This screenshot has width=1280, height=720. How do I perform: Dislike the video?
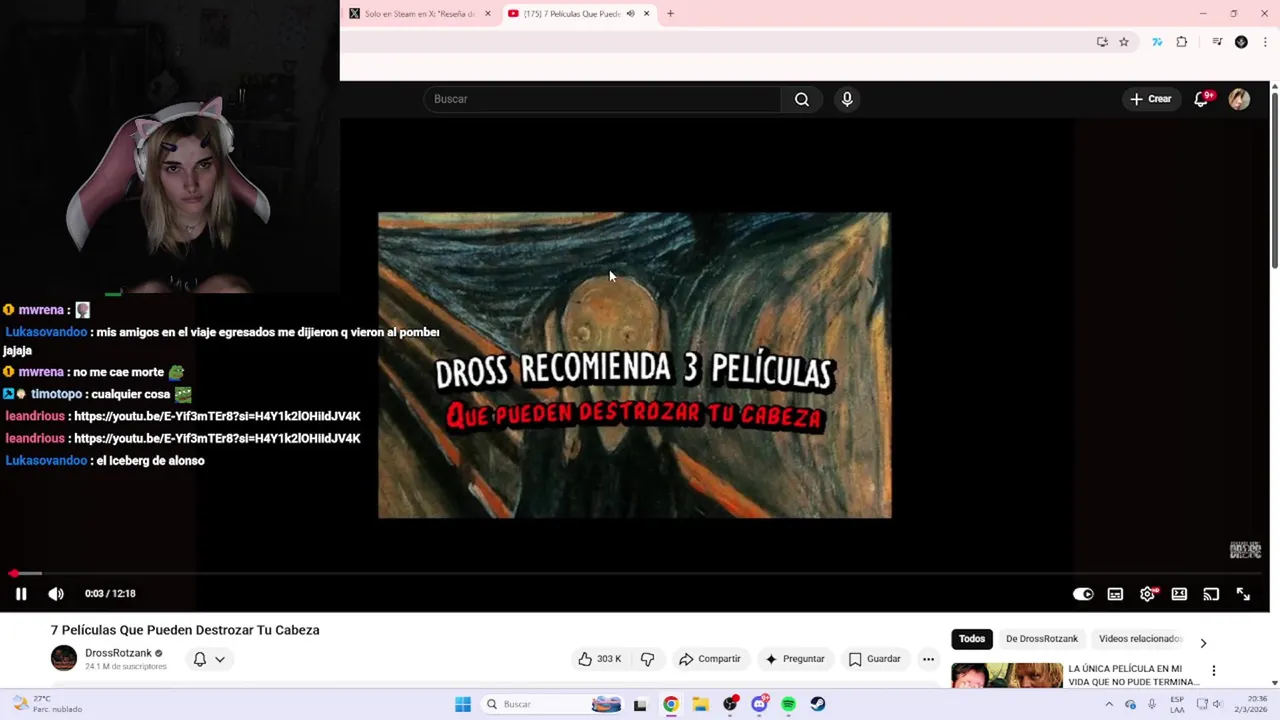click(648, 659)
